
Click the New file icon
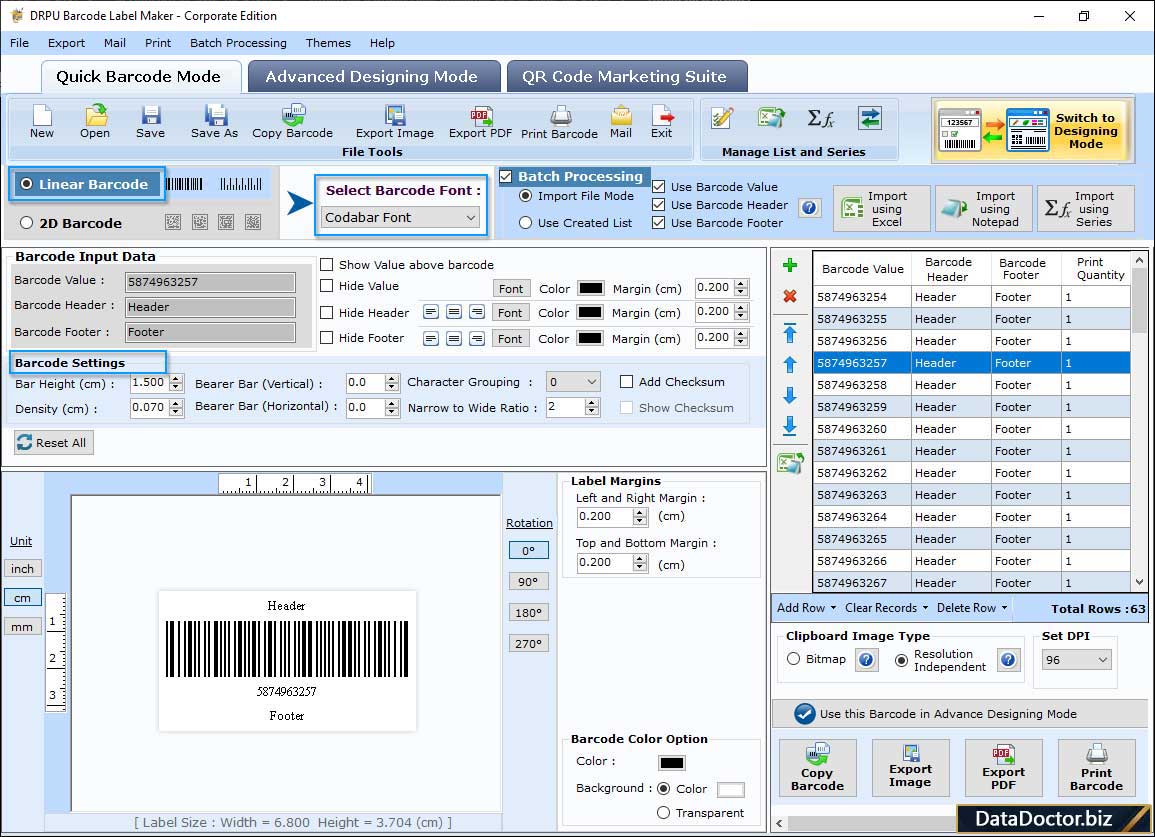point(42,122)
